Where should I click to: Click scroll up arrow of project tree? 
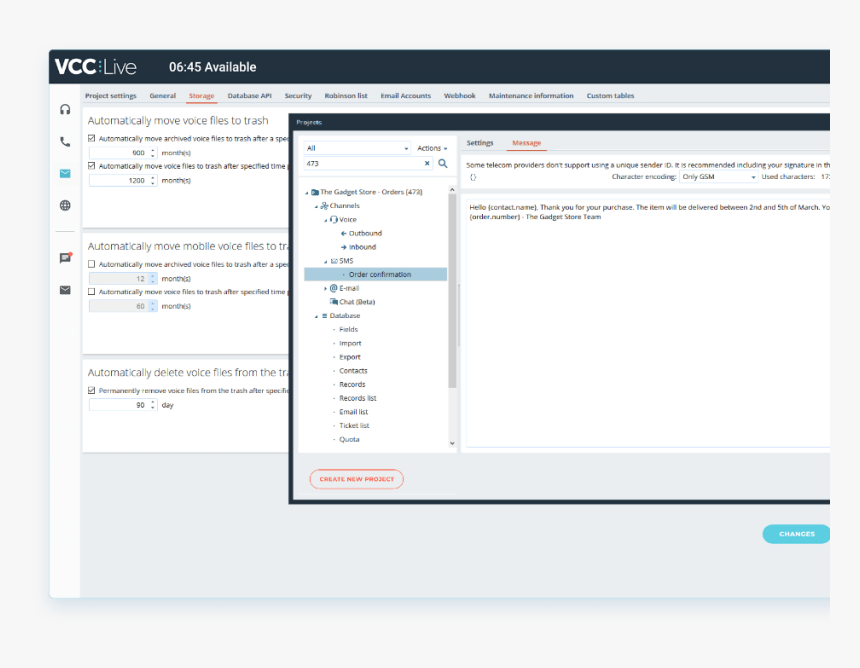coord(452,190)
